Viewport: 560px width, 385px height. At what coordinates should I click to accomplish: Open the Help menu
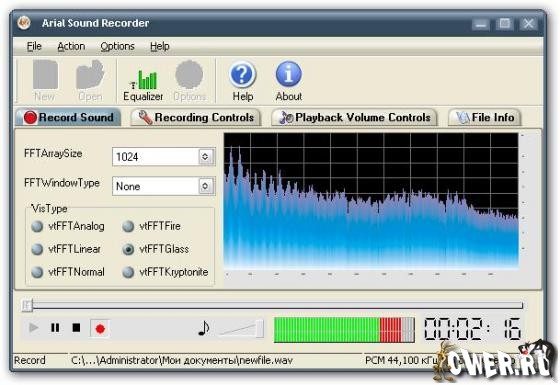(x=160, y=46)
